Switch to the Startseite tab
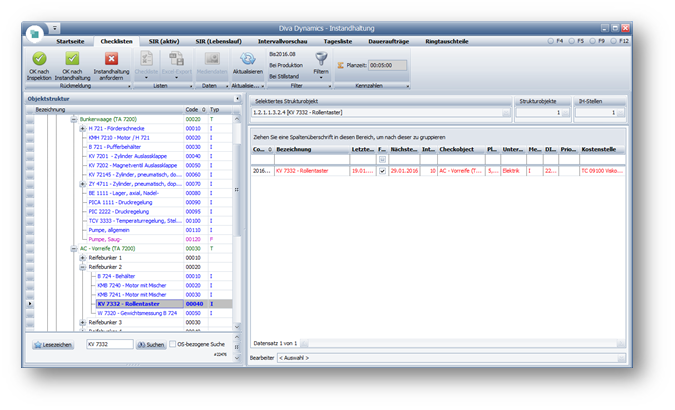The width and height of the screenshot is (675, 410). coord(70,41)
